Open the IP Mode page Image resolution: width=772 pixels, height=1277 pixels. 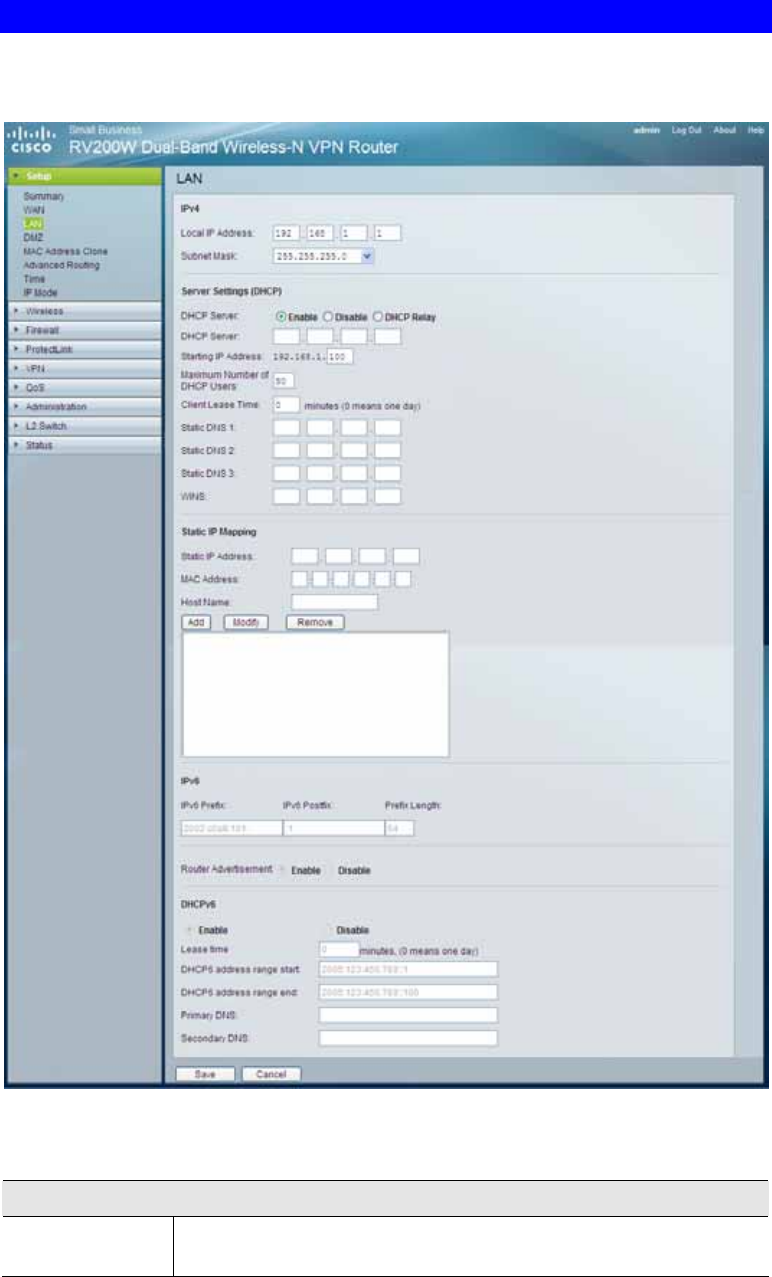pyautogui.click(x=42, y=293)
